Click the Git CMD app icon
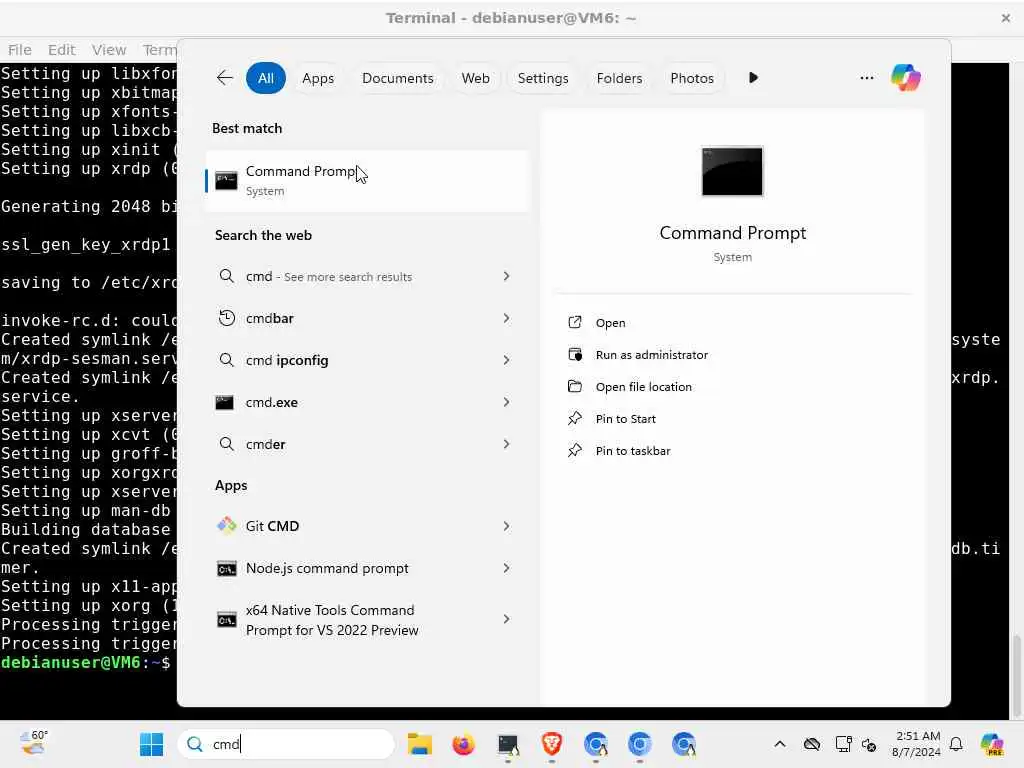 point(226,526)
